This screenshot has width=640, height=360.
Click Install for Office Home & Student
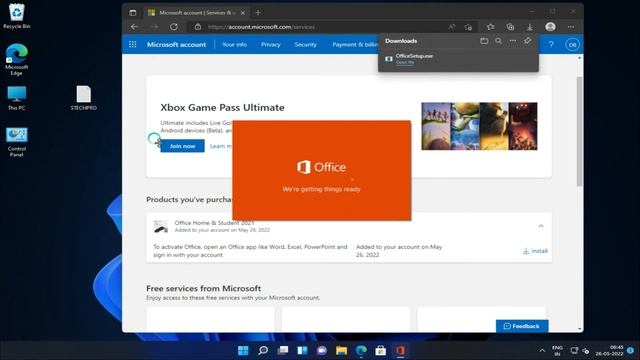coord(535,251)
